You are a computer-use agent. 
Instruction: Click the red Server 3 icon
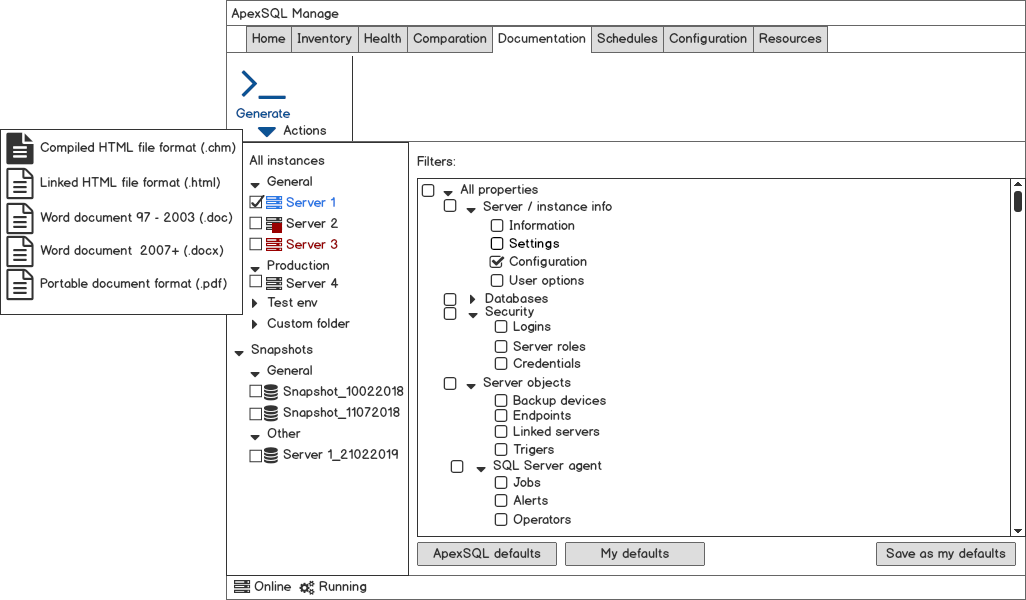click(274, 244)
